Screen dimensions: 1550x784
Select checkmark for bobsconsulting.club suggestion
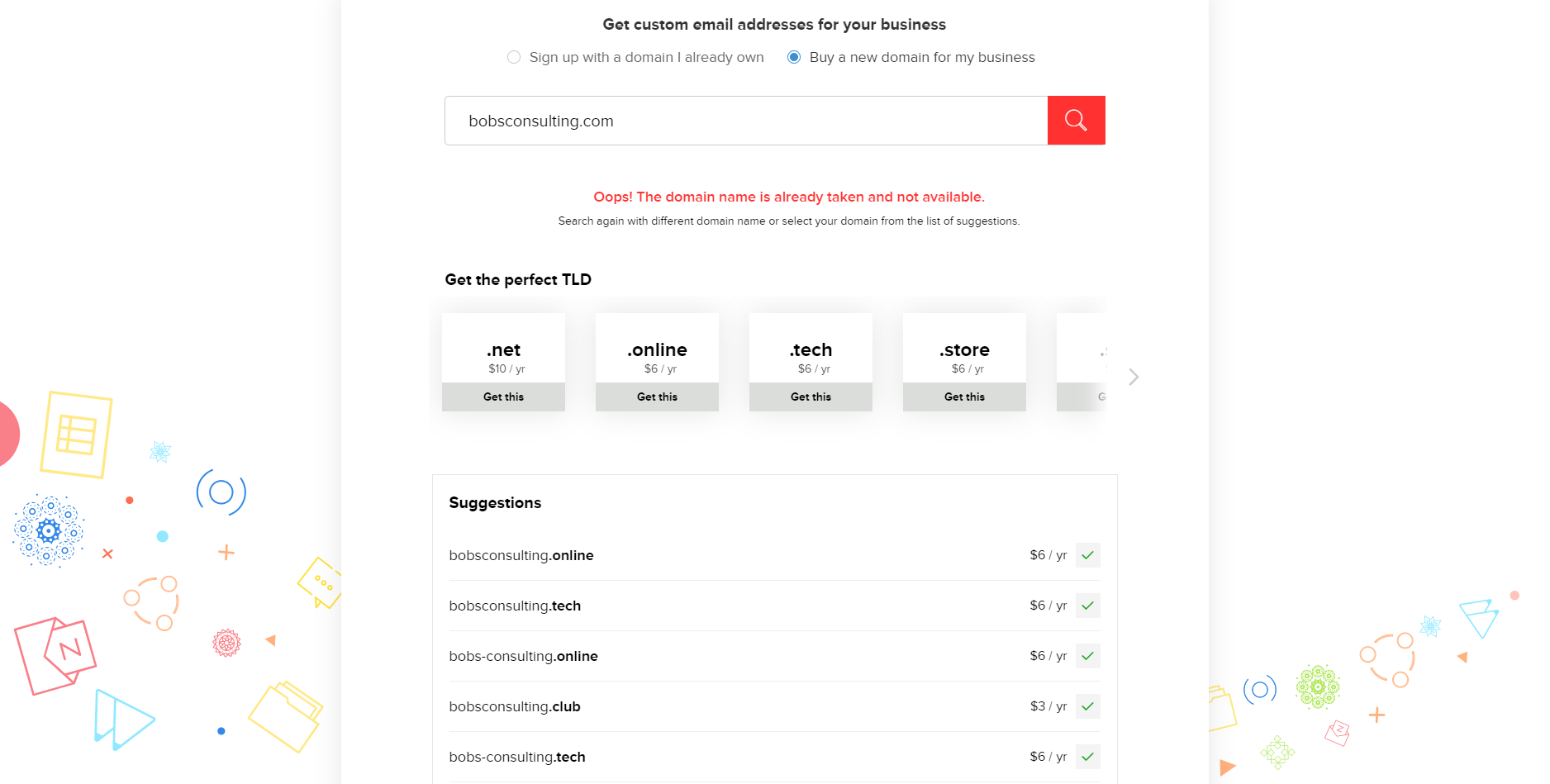click(x=1087, y=706)
